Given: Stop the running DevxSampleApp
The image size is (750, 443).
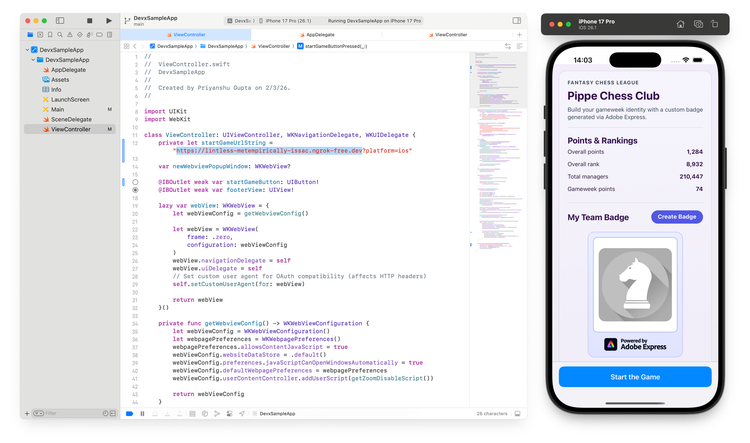Looking at the screenshot, I should [89, 21].
